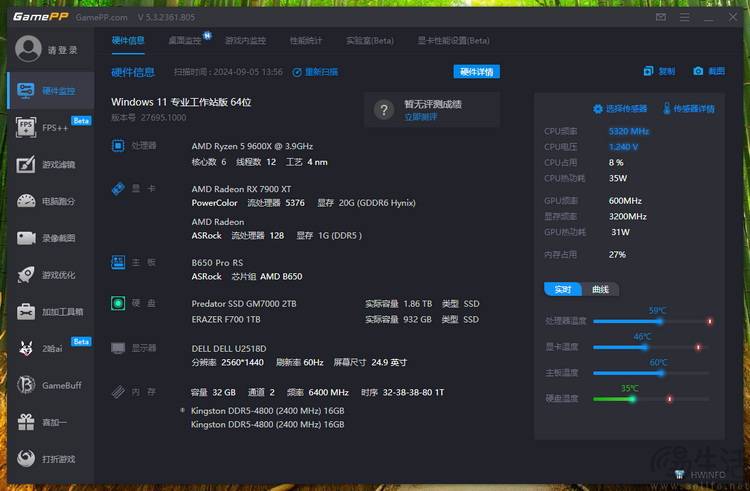Viewport: 750px width, 491px height.
Task: Click the DELL DELL U2518D monitor text
Action: pyautogui.click(x=229, y=349)
